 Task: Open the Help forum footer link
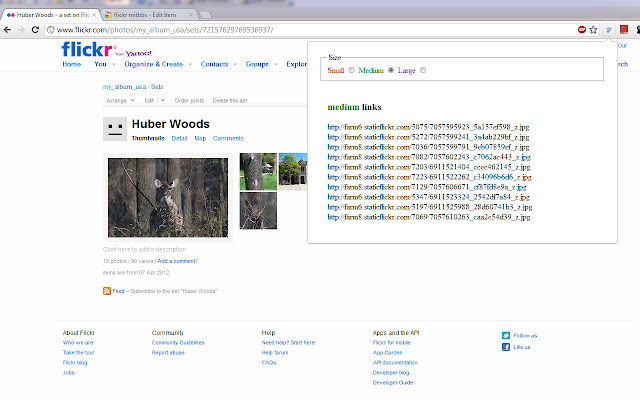coord(275,353)
